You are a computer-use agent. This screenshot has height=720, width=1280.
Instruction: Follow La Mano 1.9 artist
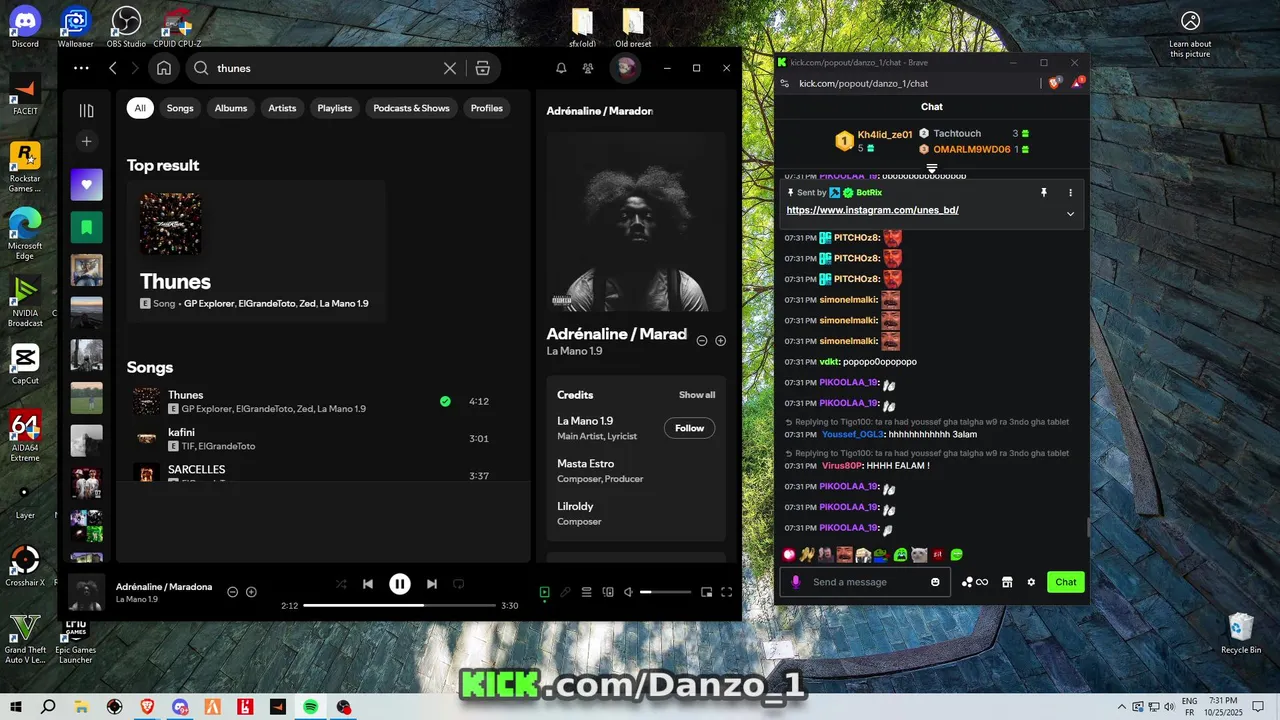pos(689,428)
